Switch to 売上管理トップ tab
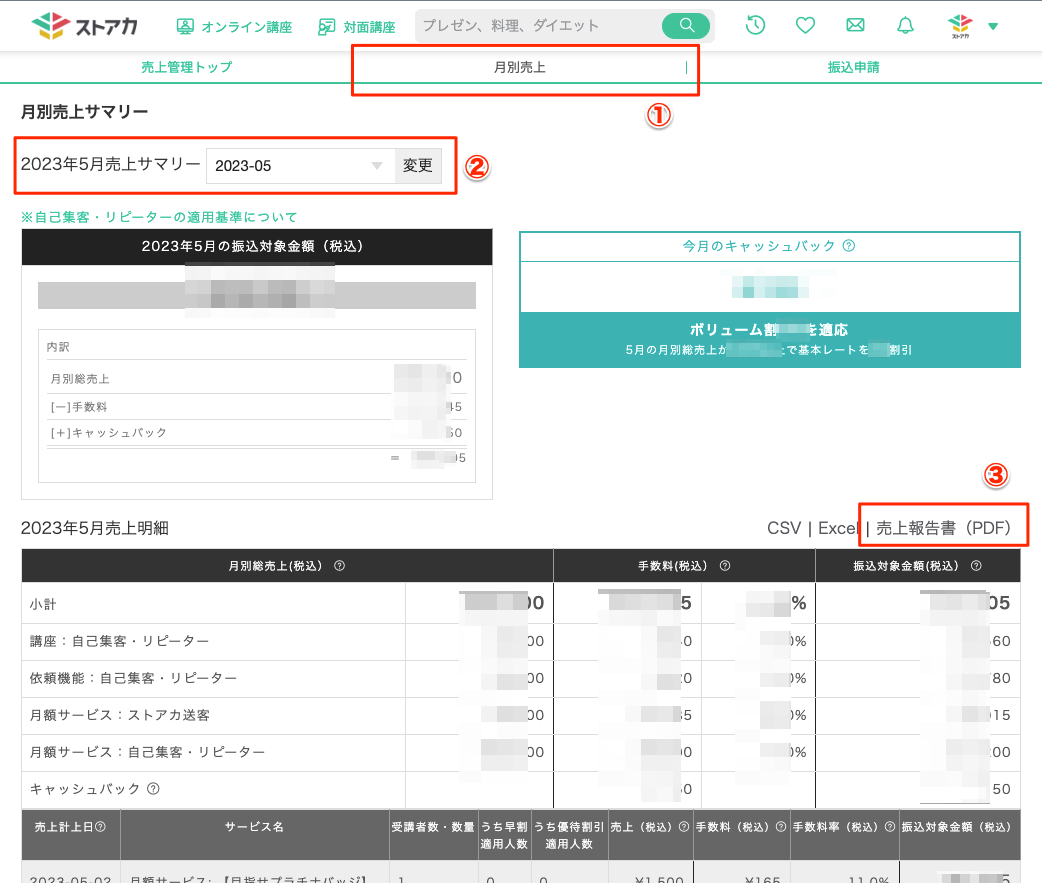The width and height of the screenshot is (1042, 883). pos(187,67)
